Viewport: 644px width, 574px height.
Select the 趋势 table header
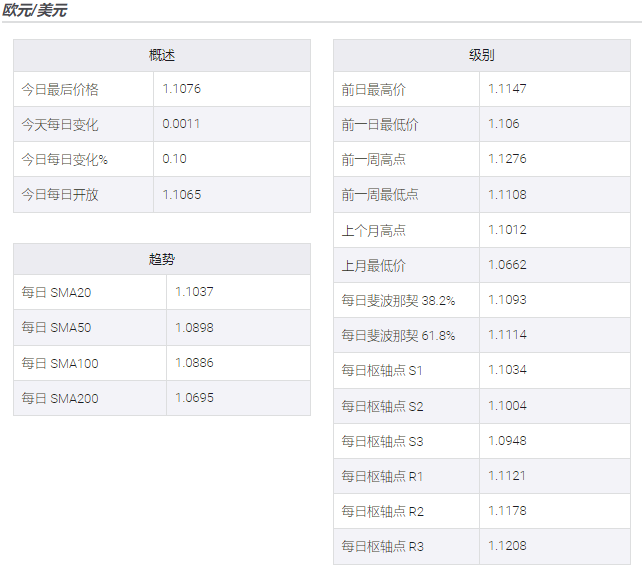[162, 259]
